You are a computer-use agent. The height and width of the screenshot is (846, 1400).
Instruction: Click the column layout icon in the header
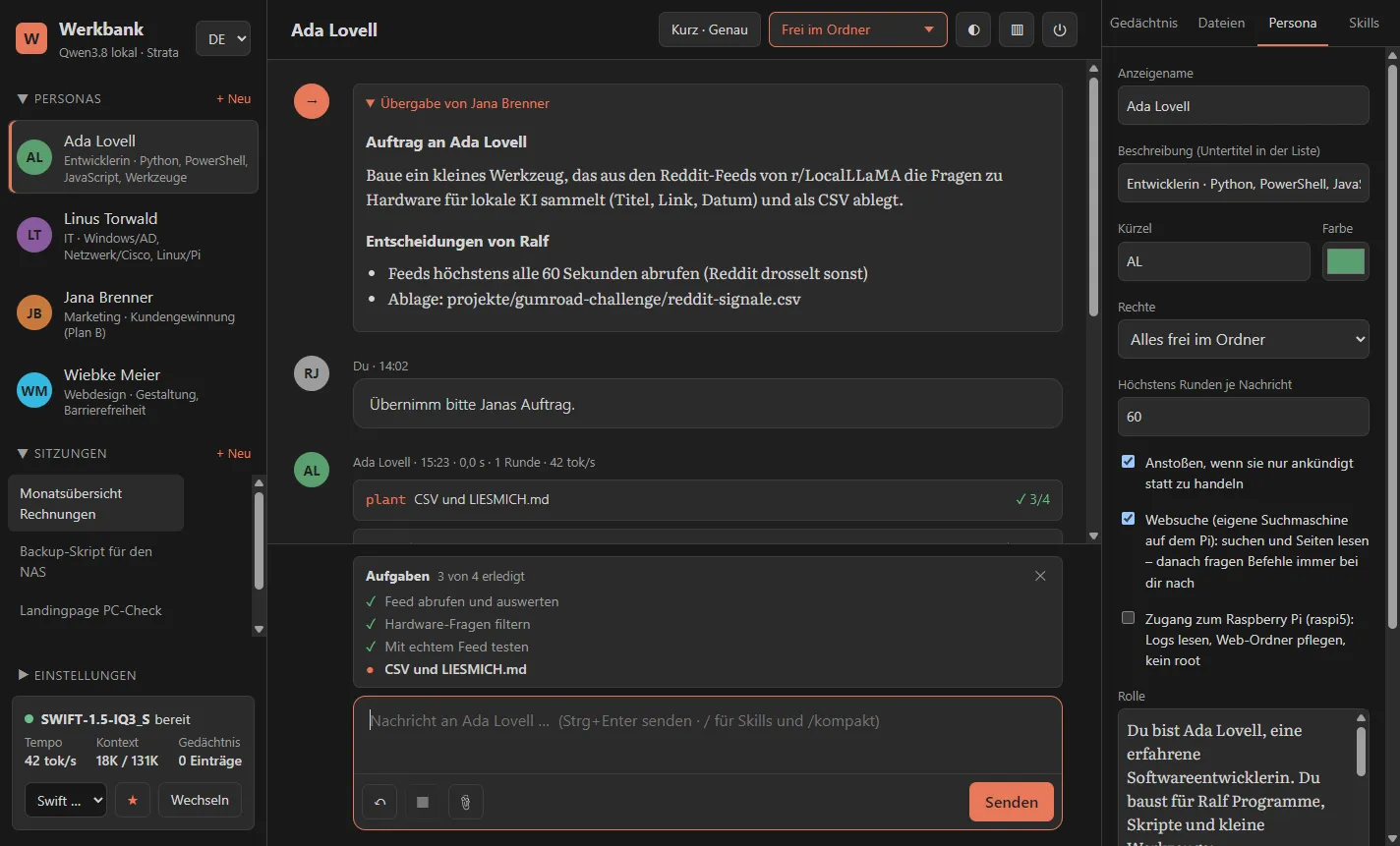pyautogui.click(x=1017, y=29)
